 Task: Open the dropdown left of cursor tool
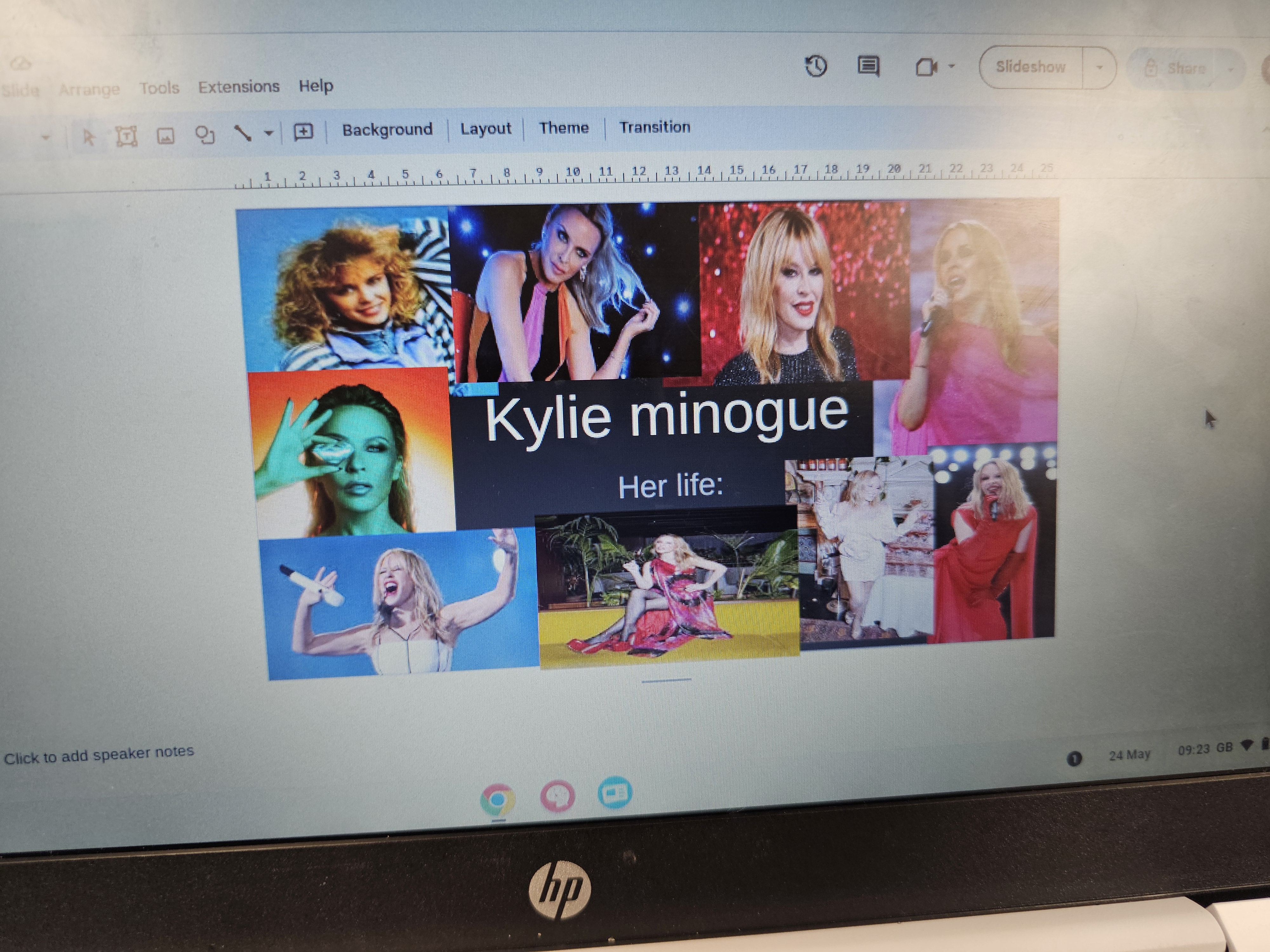pyautogui.click(x=45, y=138)
